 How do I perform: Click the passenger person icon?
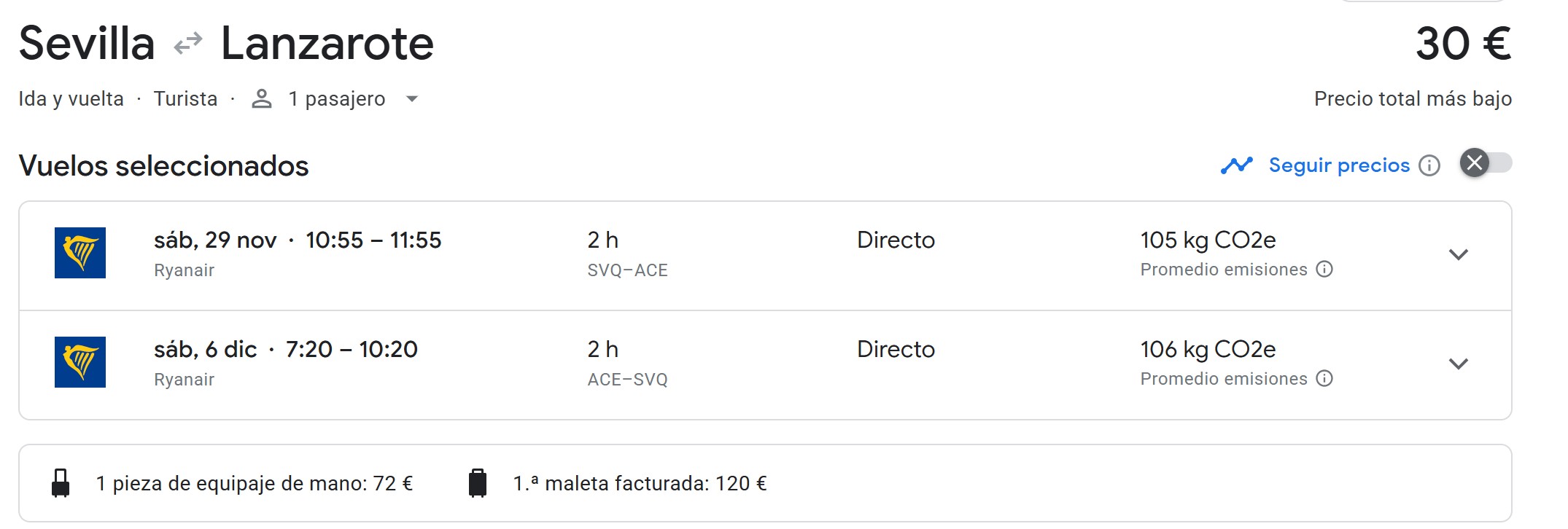pyautogui.click(x=261, y=99)
